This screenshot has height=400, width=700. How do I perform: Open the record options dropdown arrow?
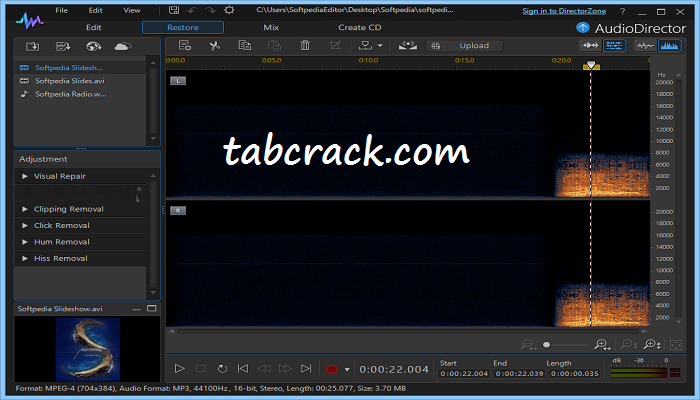[347, 370]
